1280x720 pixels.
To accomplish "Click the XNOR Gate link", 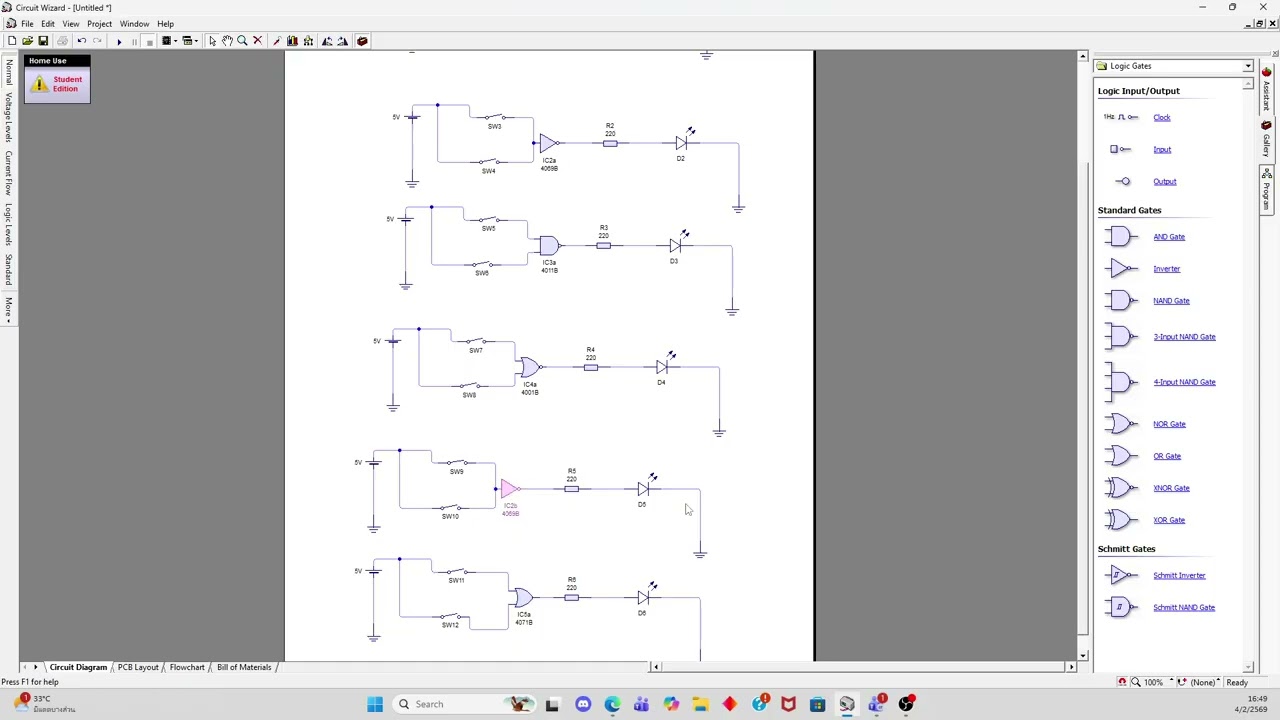I will 1171,488.
